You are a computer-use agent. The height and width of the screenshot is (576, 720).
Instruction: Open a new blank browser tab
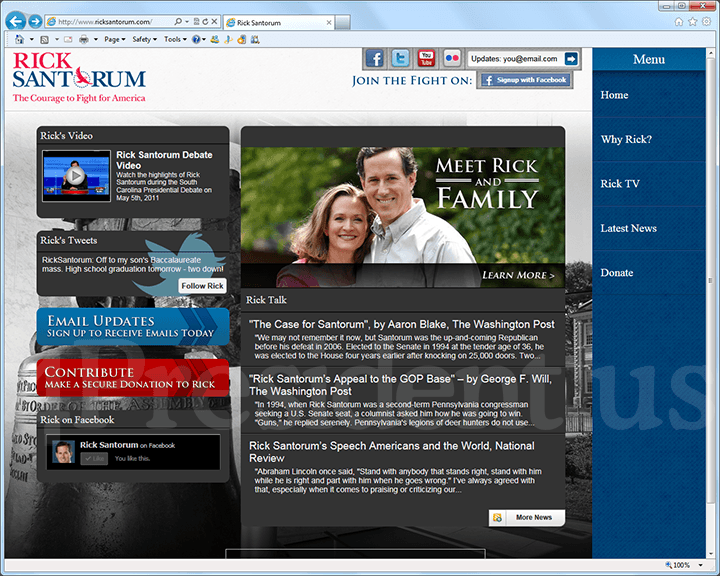(343, 23)
